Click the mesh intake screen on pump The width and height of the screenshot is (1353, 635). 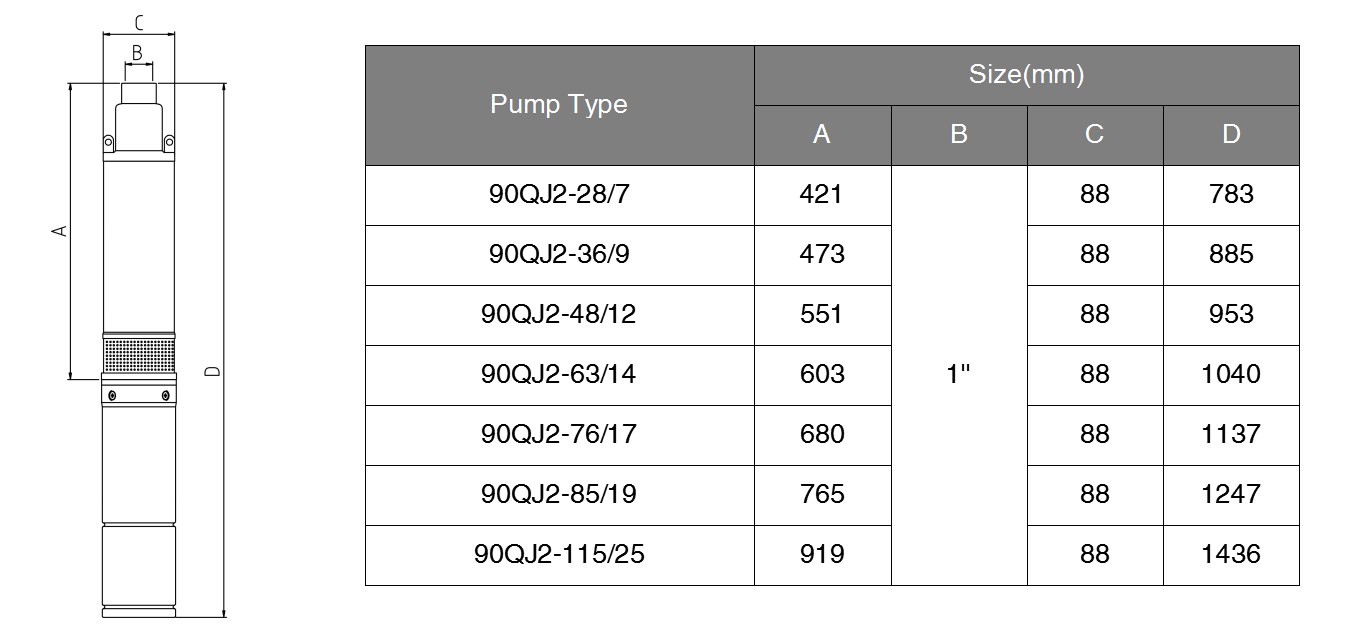pos(139,356)
